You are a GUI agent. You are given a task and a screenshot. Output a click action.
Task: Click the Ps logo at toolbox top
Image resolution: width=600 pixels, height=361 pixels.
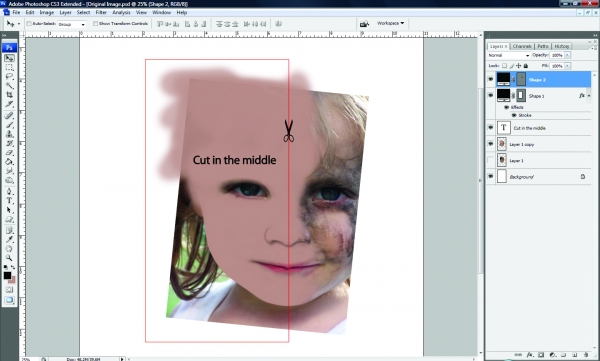click(x=10, y=47)
